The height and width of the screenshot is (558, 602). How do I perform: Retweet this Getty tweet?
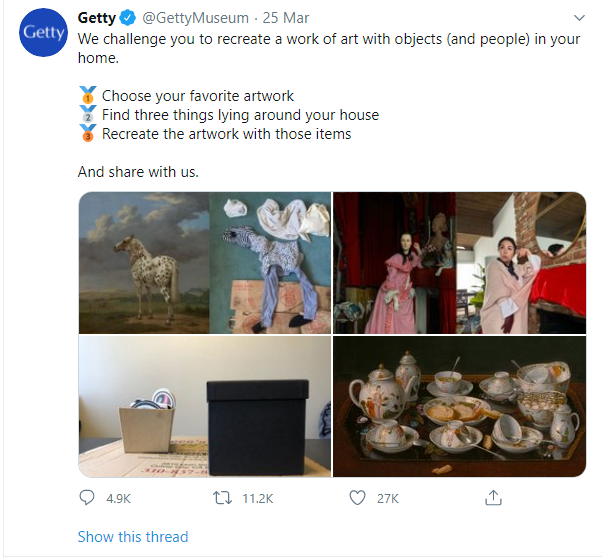[222, 497]
